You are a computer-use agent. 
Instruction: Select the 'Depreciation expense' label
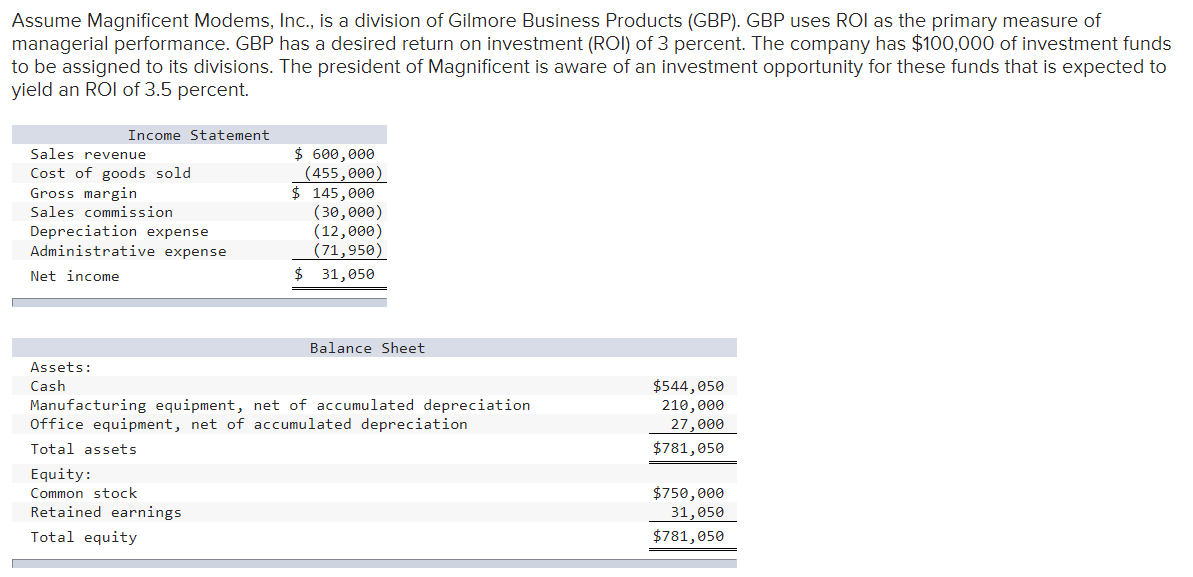pyautogui.click(x=119, y=231)
